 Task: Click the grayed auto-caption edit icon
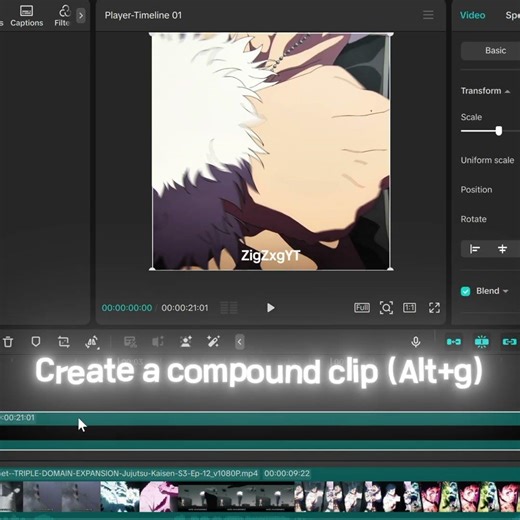point(130,342)
